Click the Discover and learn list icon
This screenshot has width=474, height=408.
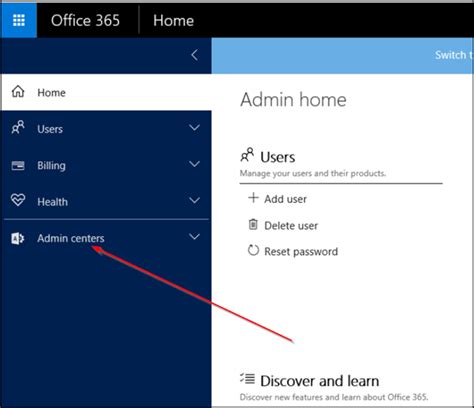click(x=248, y=379)
